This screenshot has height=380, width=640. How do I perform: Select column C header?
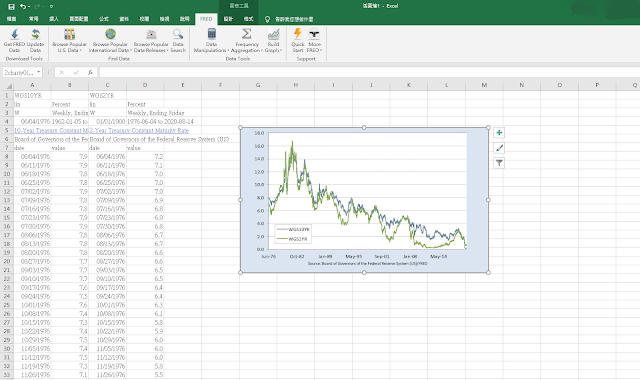[107, 85]
